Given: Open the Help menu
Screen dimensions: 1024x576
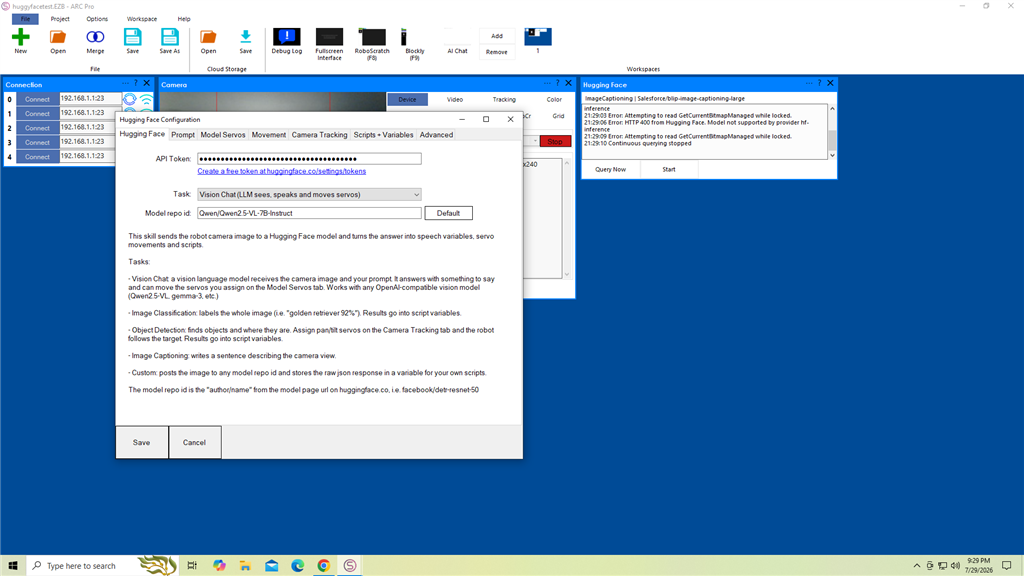Looking at the screenshot, I should [184, 19].
